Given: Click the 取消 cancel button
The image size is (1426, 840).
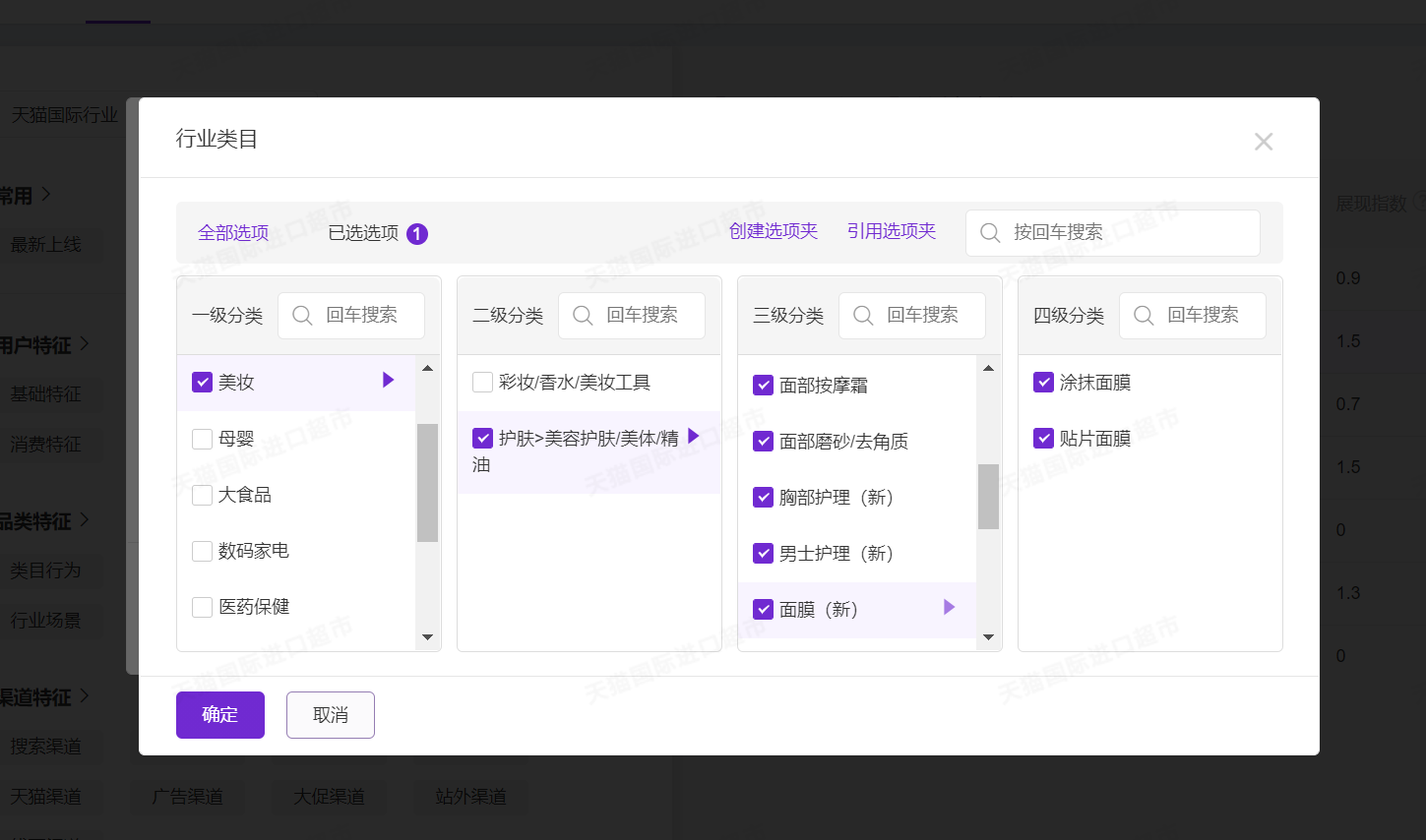Looking at the screenshot, I should [331, 715].
